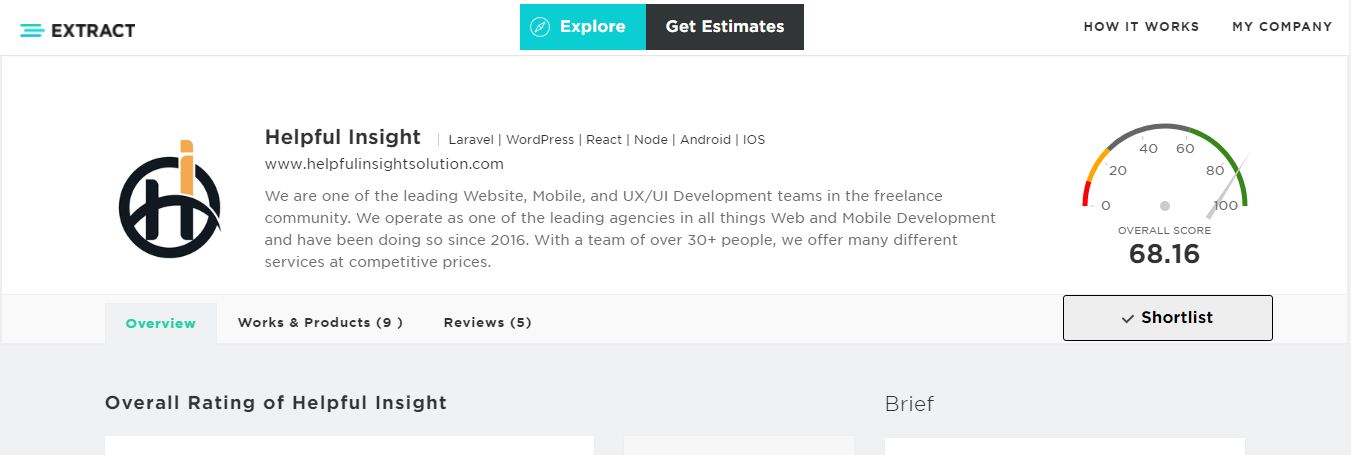Open the My Company menu item
Viewport: 1351px width, 455px height.
point(1282,27)
